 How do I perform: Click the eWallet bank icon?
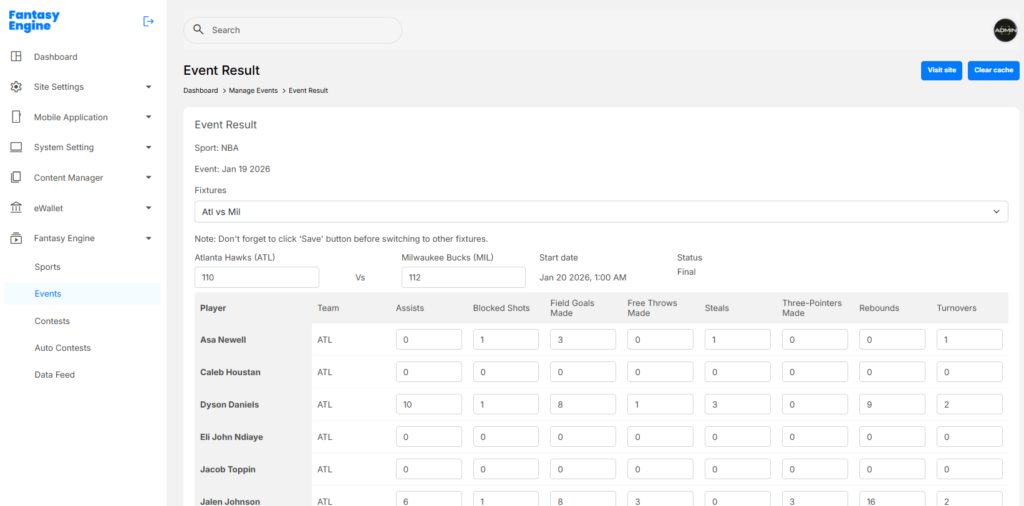(x=16, y=208)
